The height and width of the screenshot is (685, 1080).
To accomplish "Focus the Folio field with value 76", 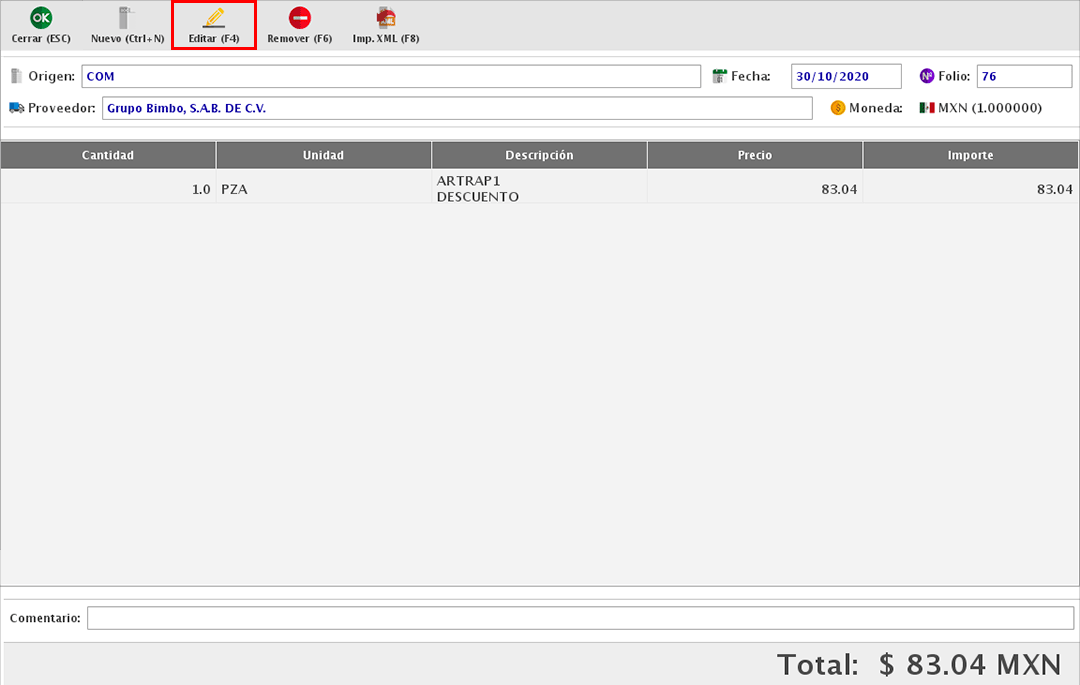I will [1024, 76].
